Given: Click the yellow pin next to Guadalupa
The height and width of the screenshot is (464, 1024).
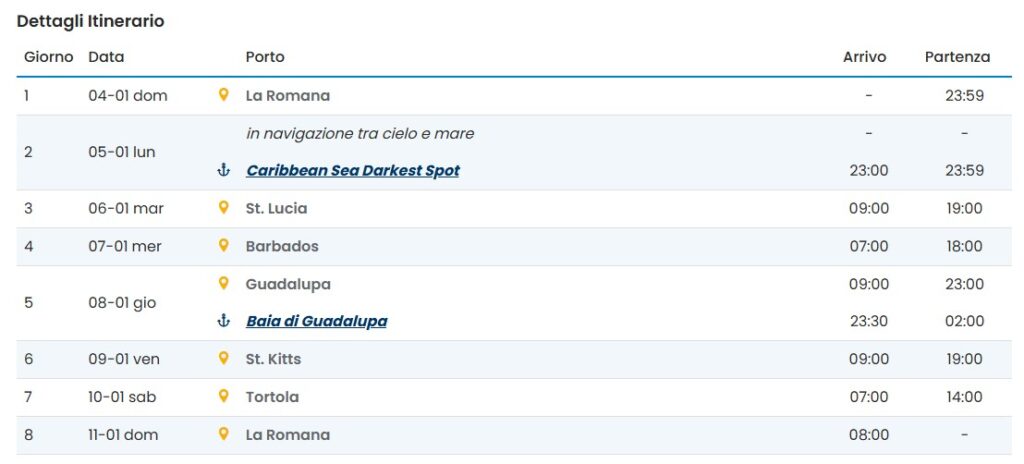Looking at the screenshot, I should 223,284.
